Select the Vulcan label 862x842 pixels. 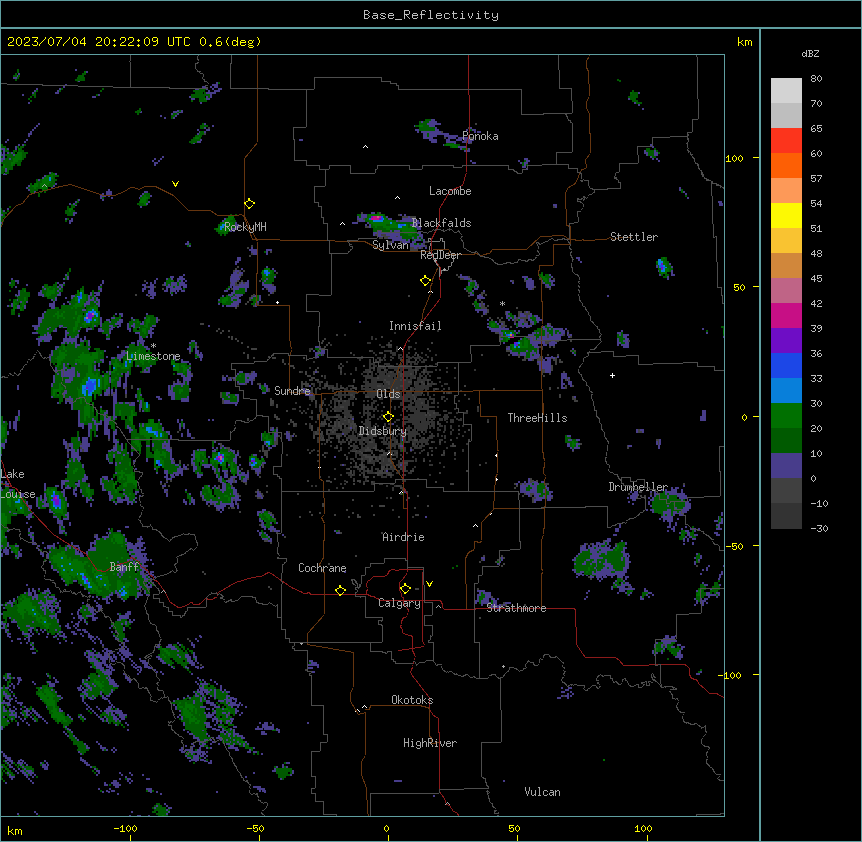pyautogui.click(x=543, y=792)
